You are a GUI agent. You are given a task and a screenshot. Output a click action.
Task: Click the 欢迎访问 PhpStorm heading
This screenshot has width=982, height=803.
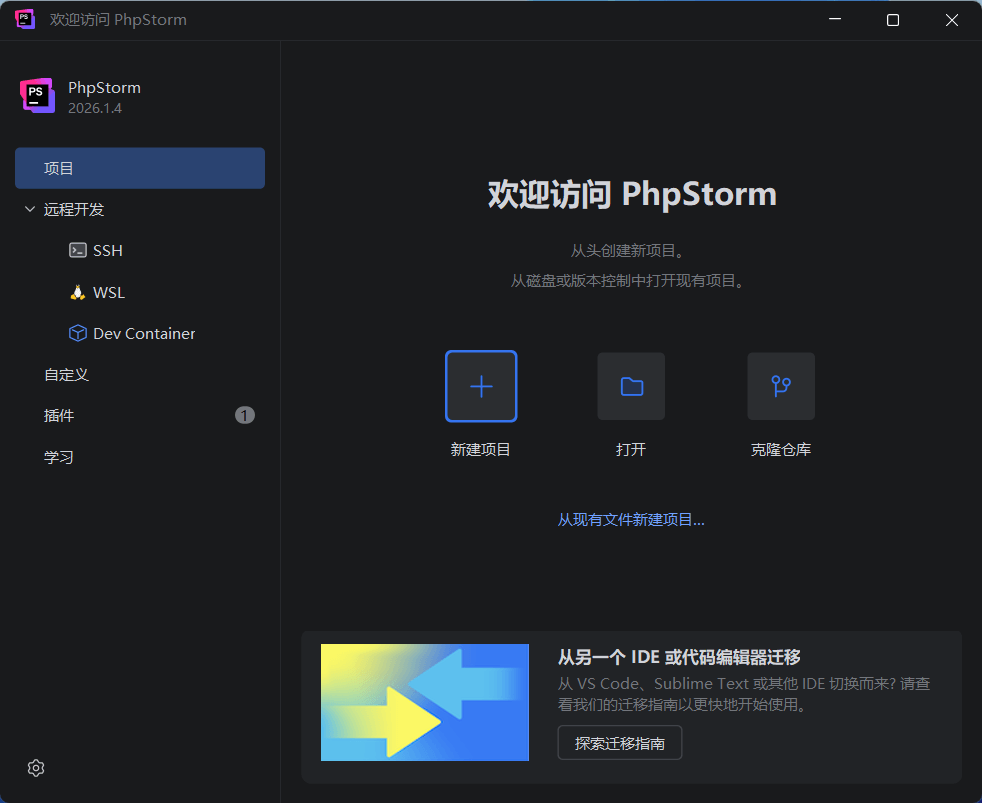632,194
